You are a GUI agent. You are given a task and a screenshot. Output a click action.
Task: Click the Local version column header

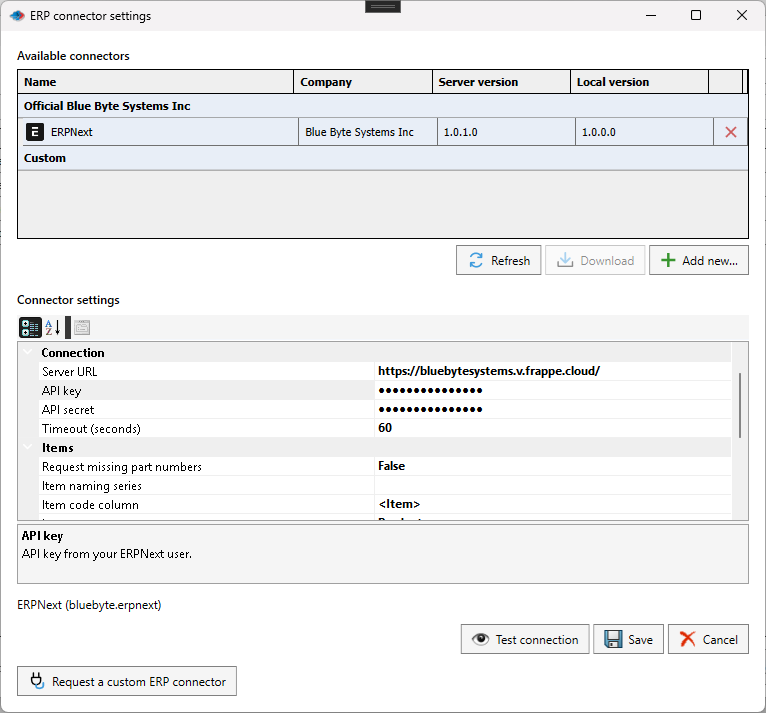tap(639, 82)
